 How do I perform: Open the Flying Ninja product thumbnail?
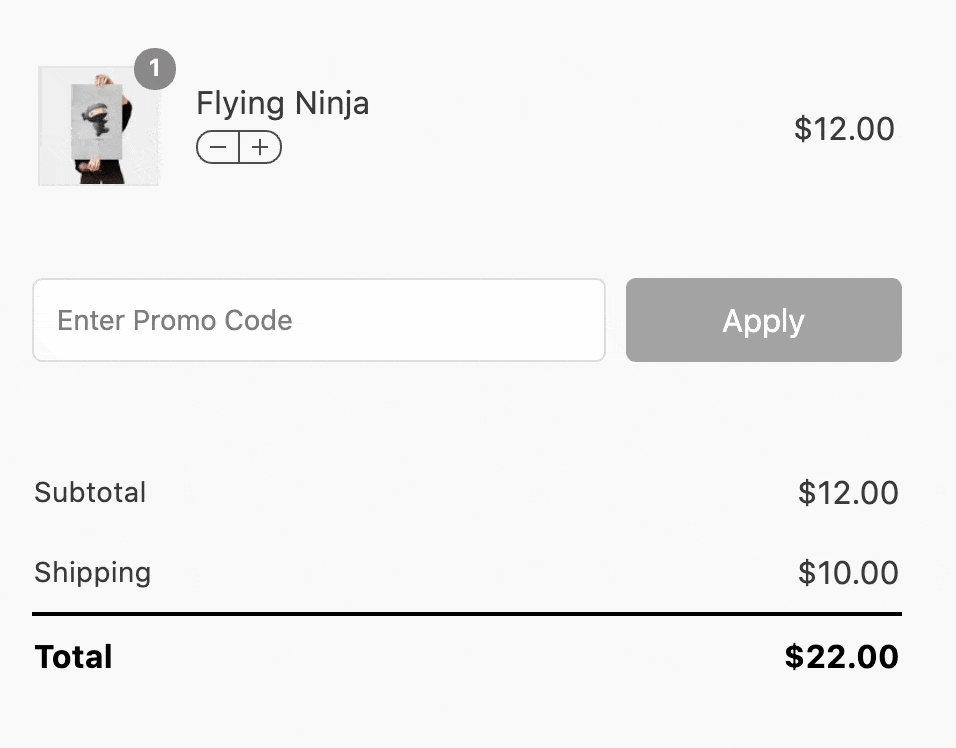point(99,126)
